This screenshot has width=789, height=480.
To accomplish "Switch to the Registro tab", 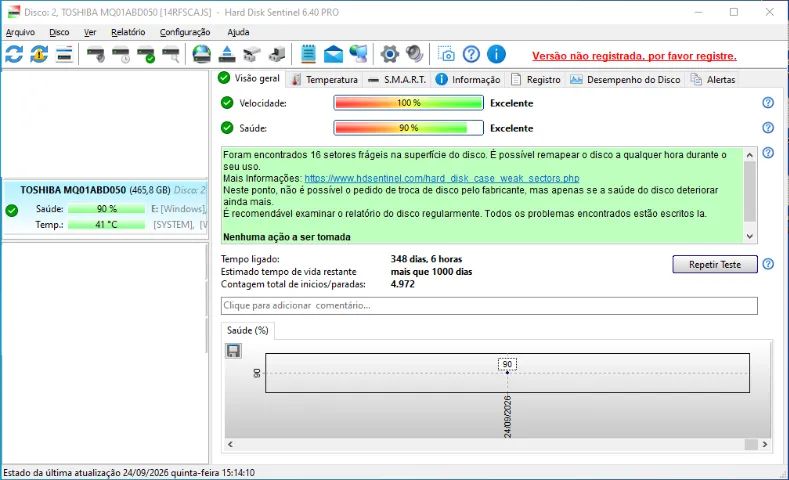I will (x=536, y=79).
